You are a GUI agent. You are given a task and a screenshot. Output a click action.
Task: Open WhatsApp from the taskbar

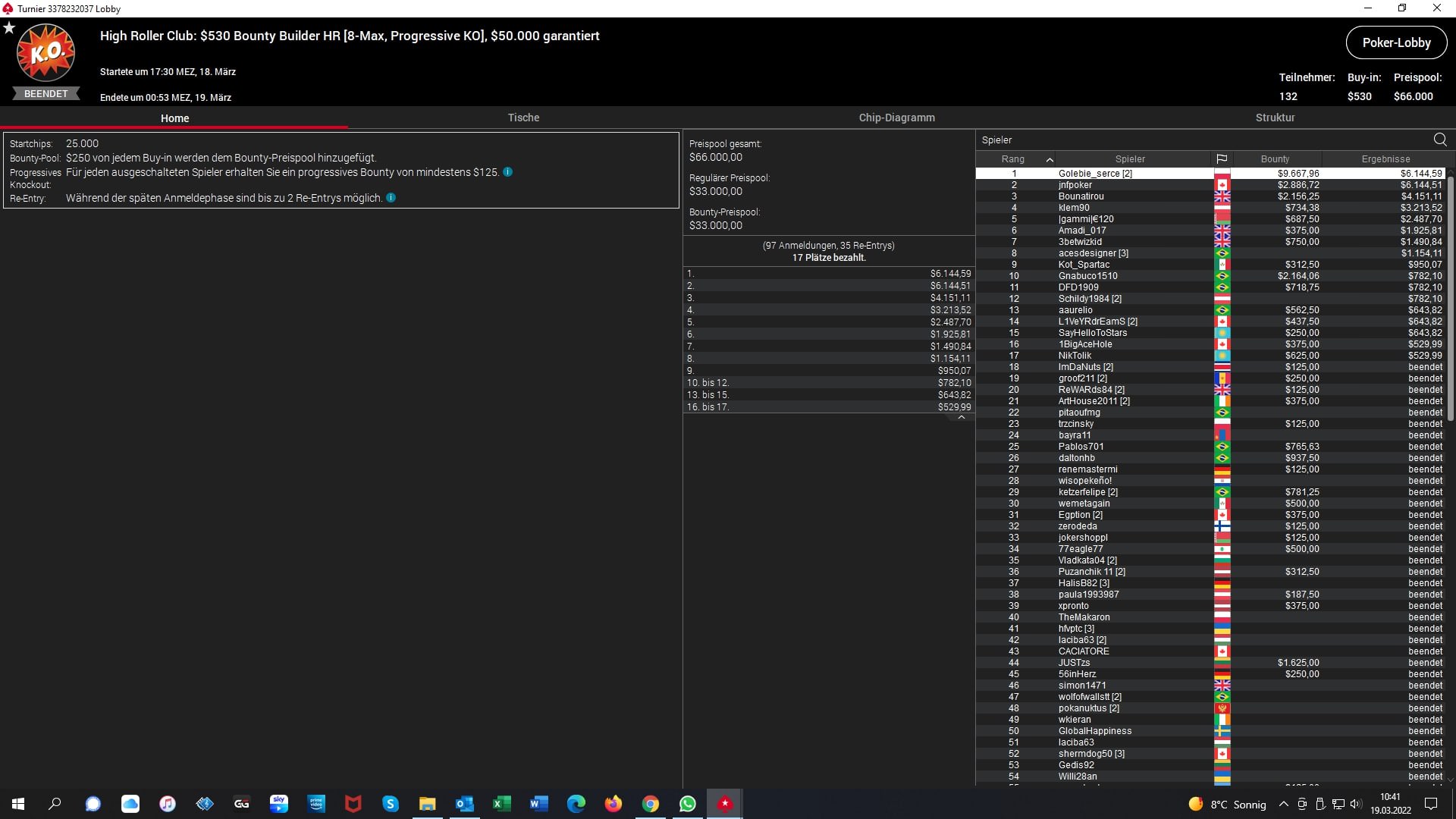688,804
